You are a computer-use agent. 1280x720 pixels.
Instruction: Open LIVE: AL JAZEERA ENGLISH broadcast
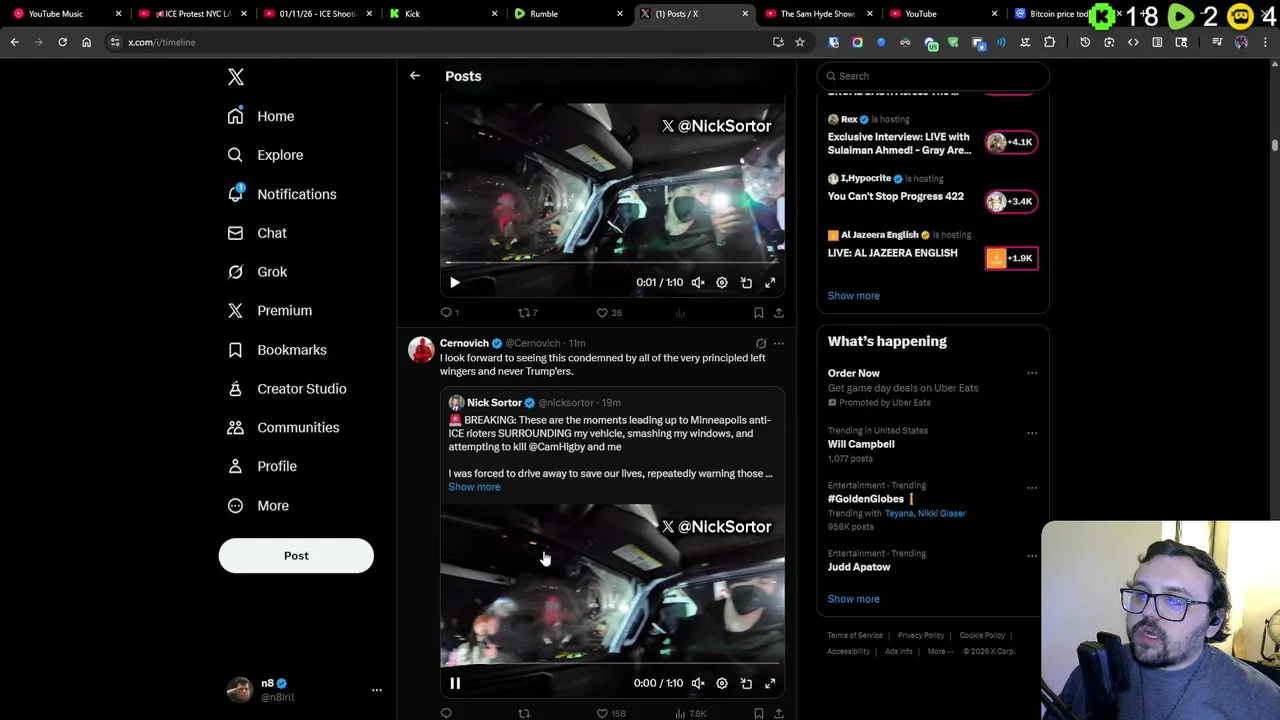click(892, 253)
